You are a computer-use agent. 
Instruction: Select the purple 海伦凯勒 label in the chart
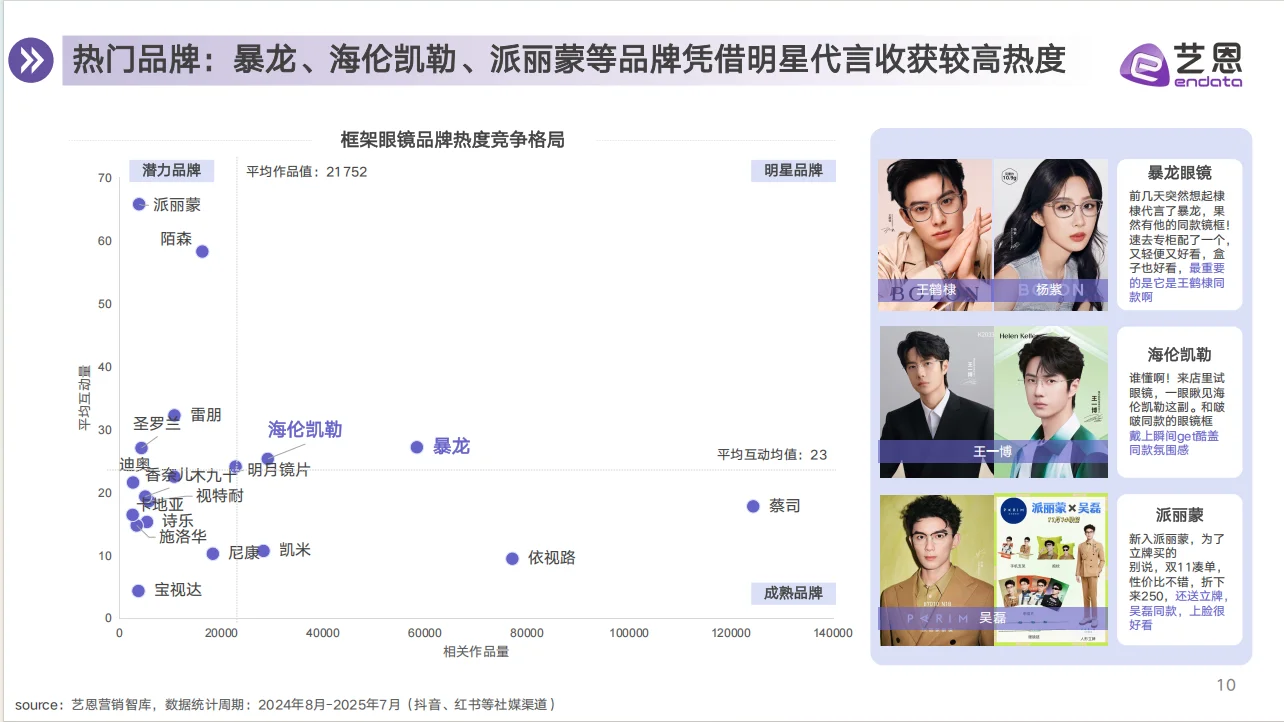coord(305,430)
